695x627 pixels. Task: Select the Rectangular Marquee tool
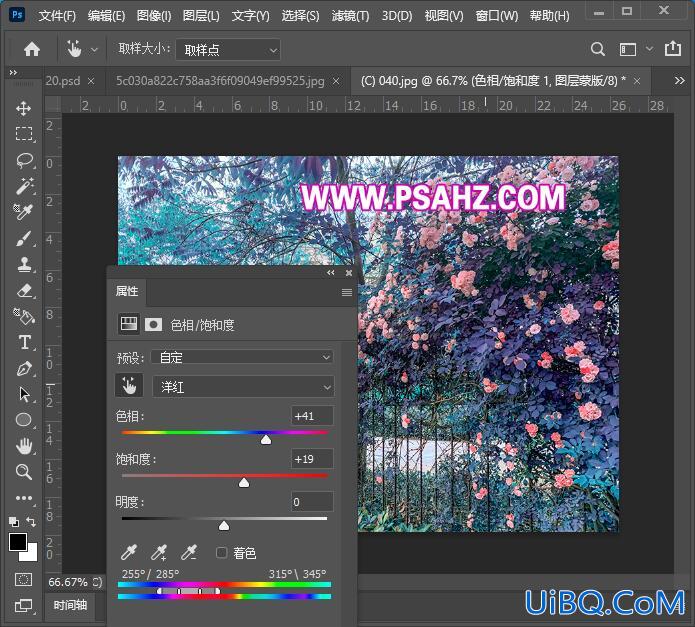point(23,133)
